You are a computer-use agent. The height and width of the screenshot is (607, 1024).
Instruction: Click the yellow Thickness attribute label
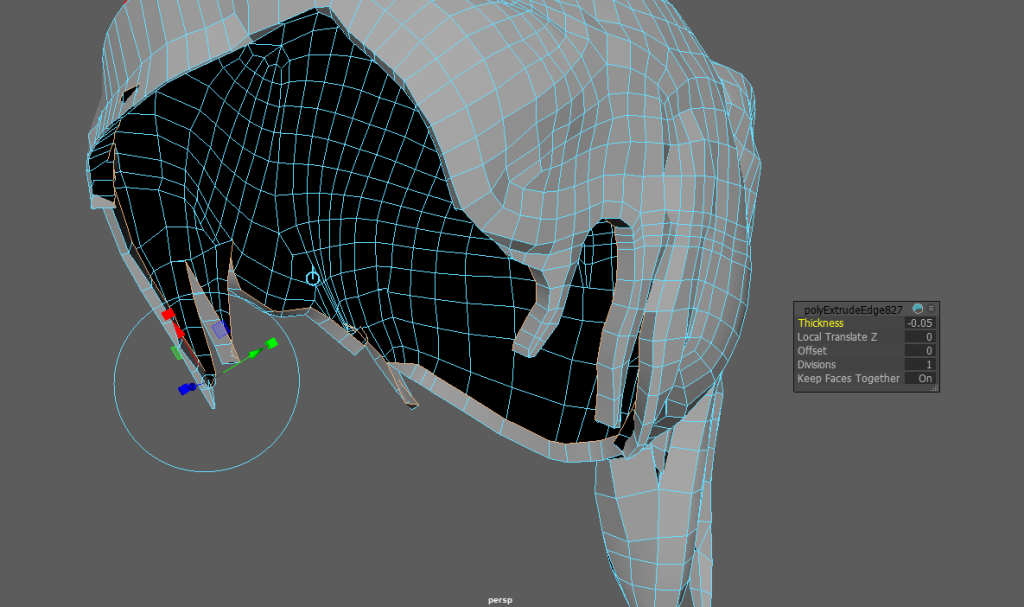[821, 323]
